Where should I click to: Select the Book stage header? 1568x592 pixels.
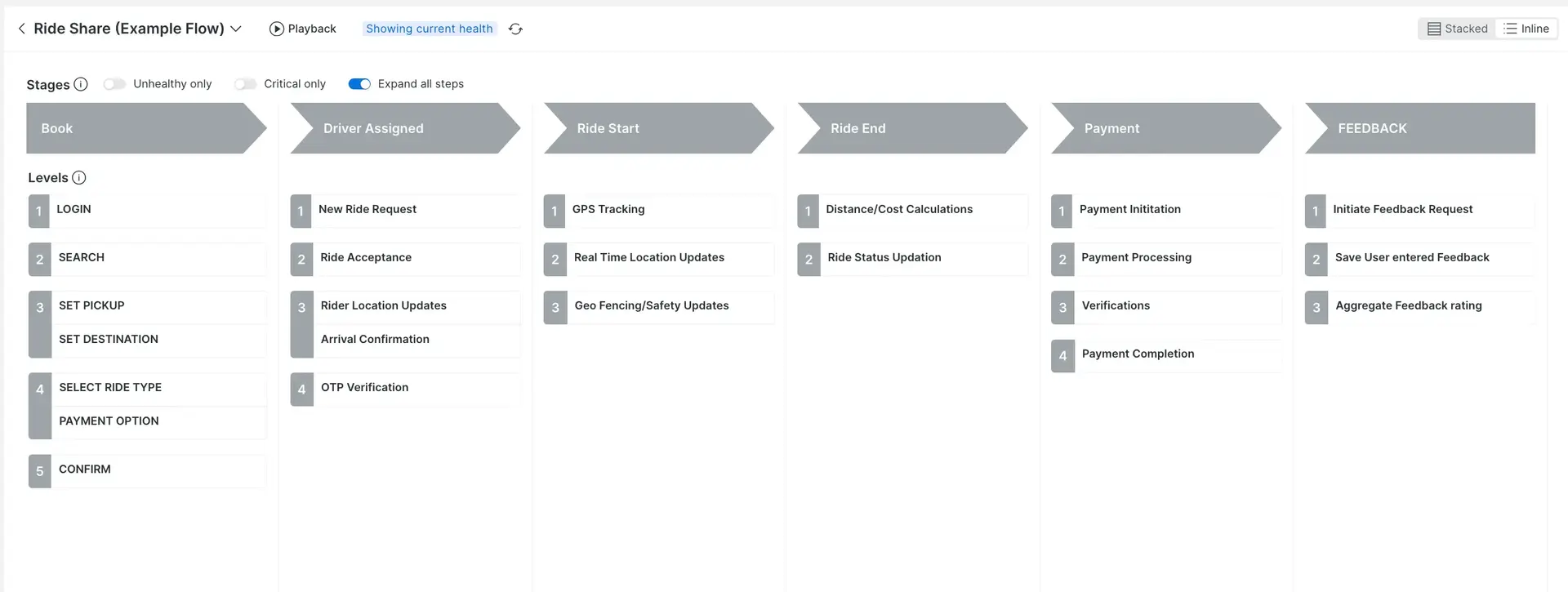pyautogui.click(x=139, y=128)
